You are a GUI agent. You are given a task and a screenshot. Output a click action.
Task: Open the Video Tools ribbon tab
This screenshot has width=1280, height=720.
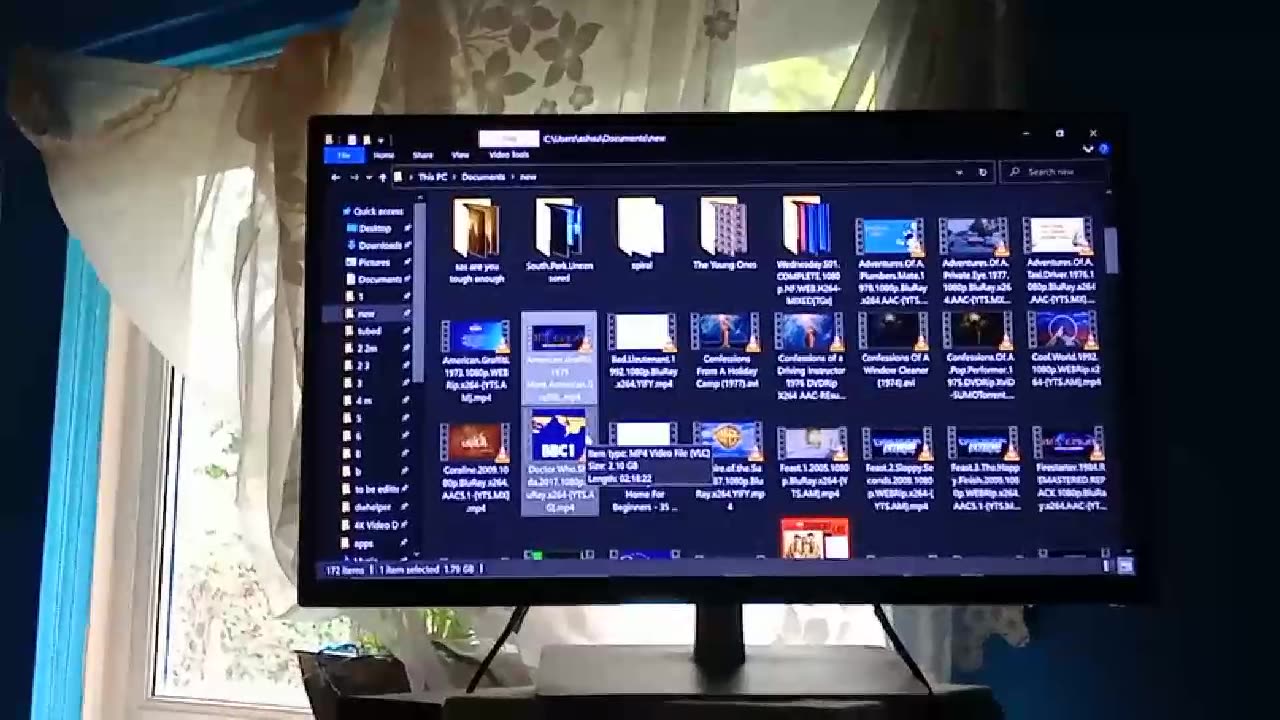click(x=509, y=155)
